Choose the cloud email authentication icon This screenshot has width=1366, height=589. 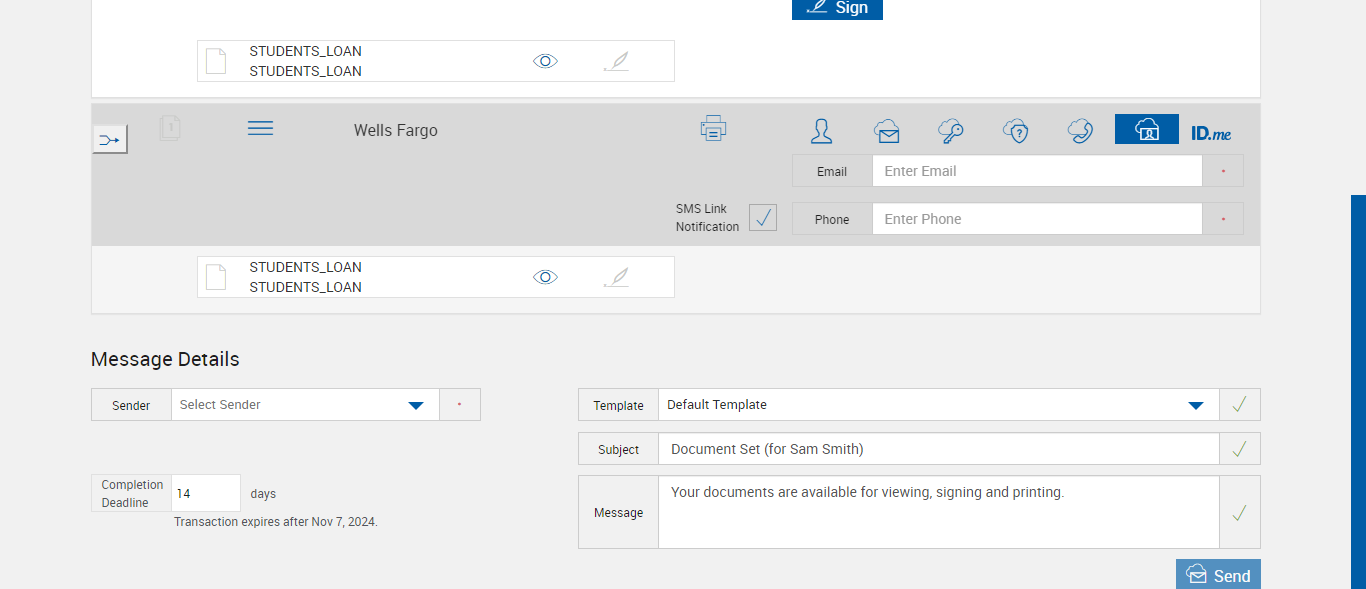(x=886, y=131)
